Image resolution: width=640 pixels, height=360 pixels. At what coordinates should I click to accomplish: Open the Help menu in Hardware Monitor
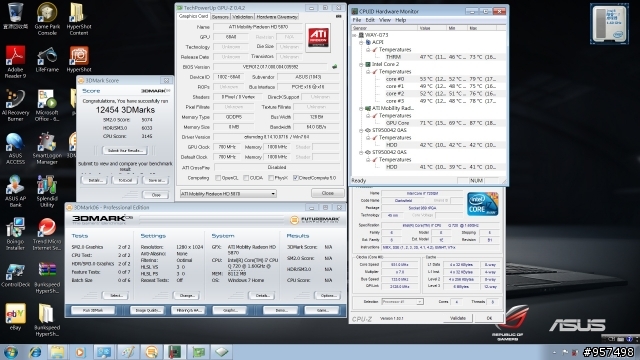pyautogui.click(x=400, y=20)
